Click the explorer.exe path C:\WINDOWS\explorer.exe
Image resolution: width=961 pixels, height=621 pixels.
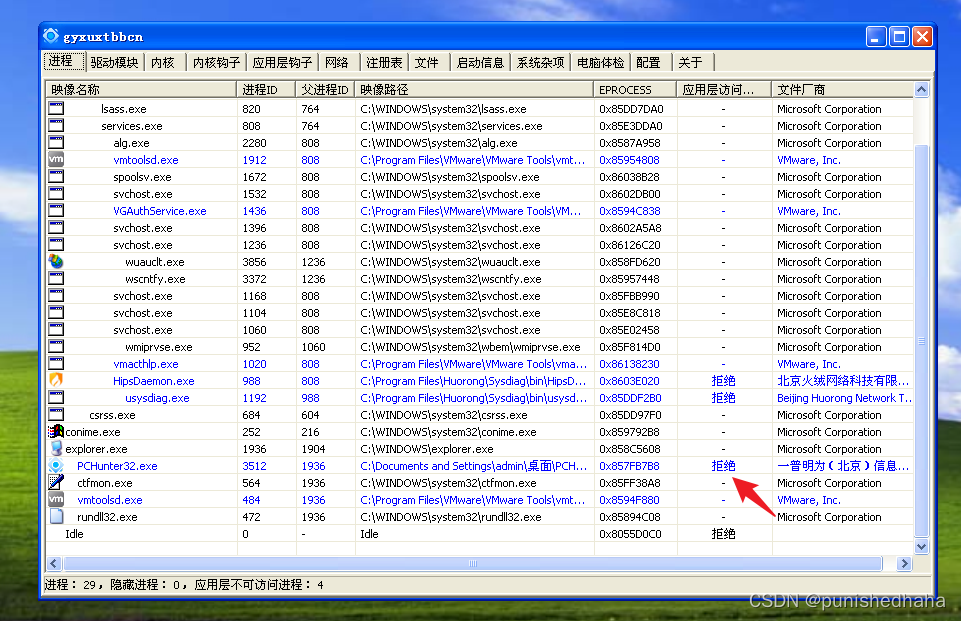(x=427, y=449)
